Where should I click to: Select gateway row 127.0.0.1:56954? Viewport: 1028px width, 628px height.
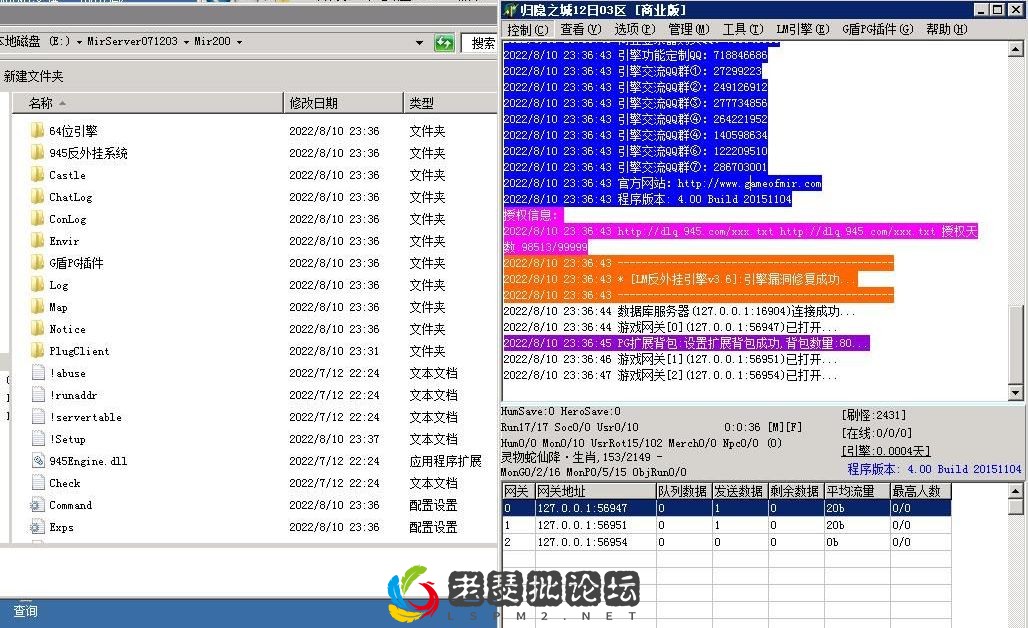(726, 542)
